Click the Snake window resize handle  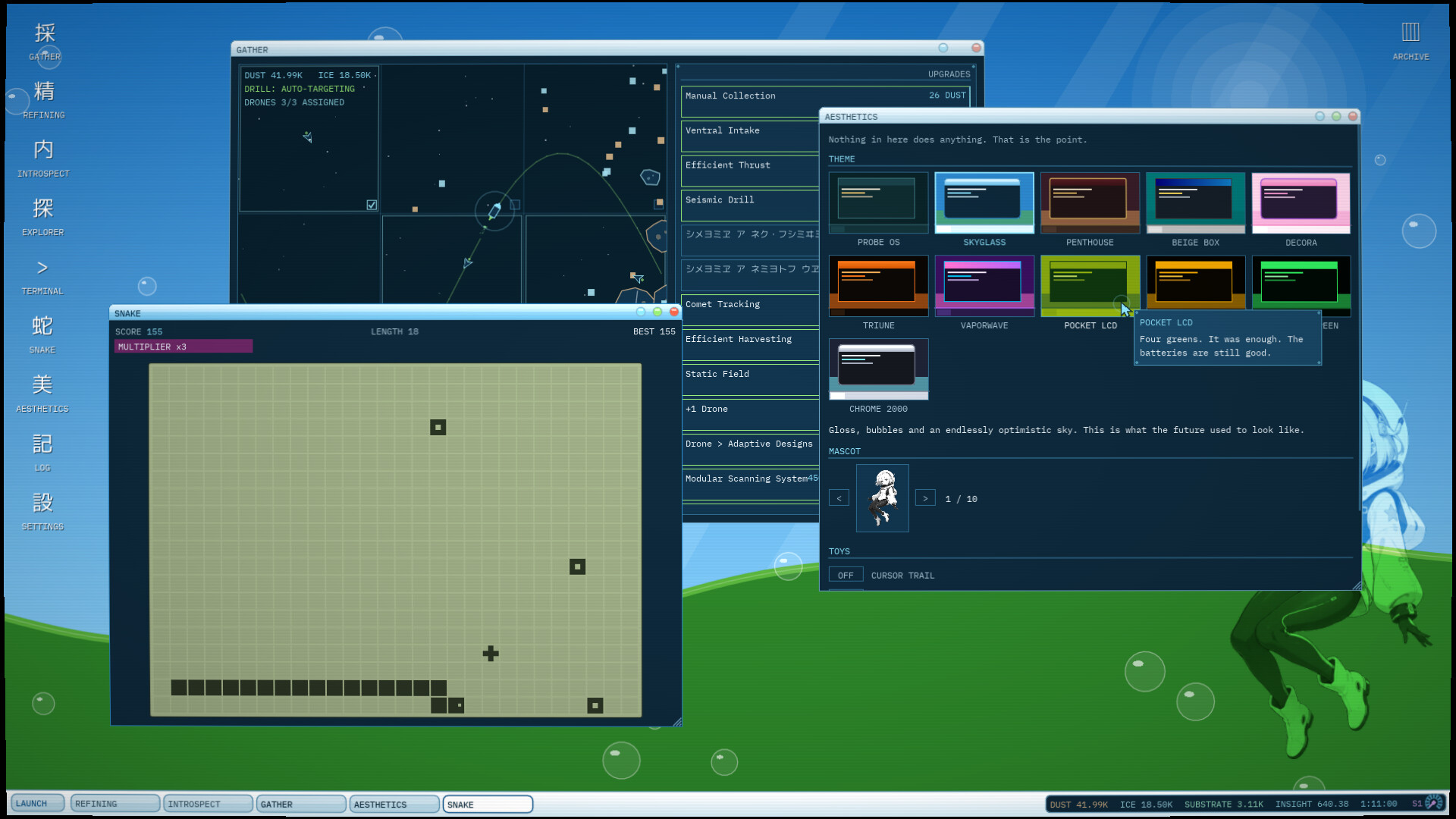point(676,721)
